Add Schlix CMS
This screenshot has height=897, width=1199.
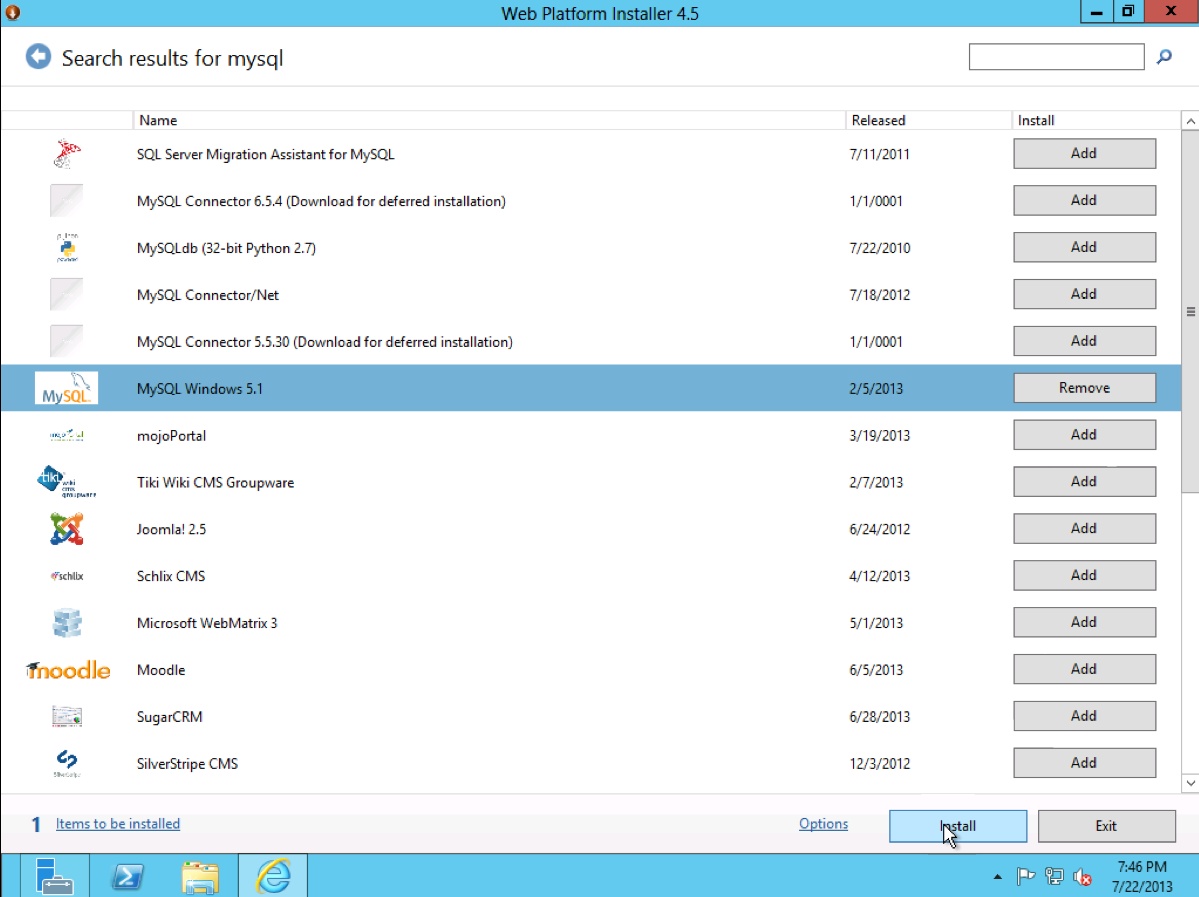tap(1084, 575)
